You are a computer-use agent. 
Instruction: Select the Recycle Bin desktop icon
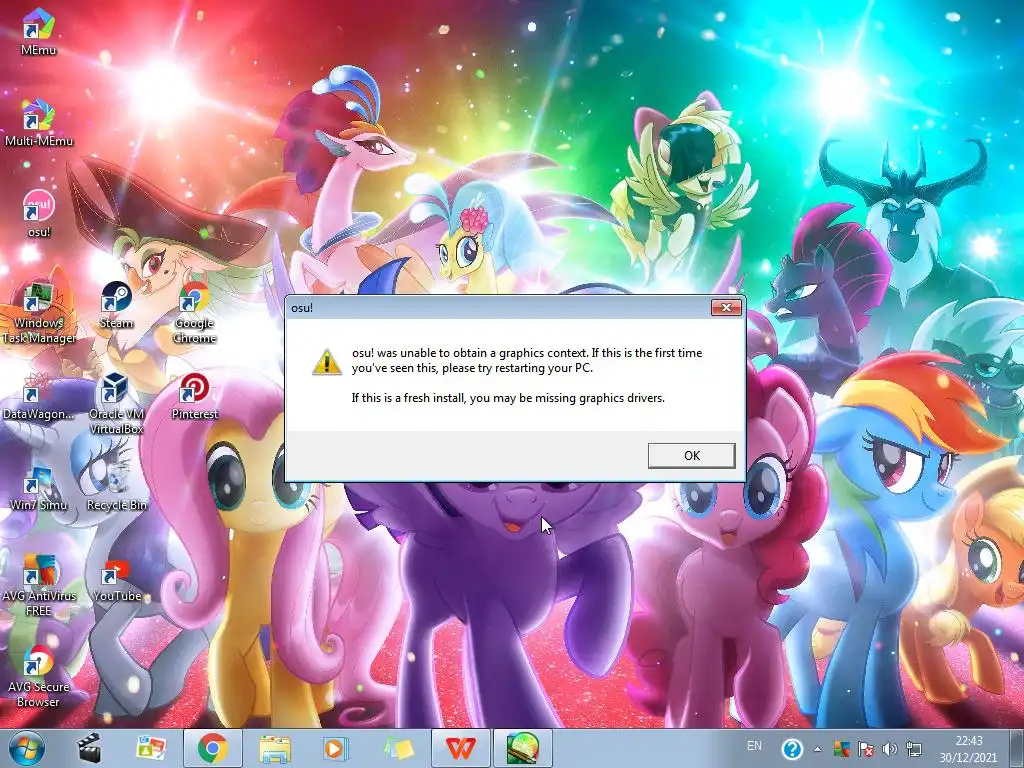[x=116, y=487]
